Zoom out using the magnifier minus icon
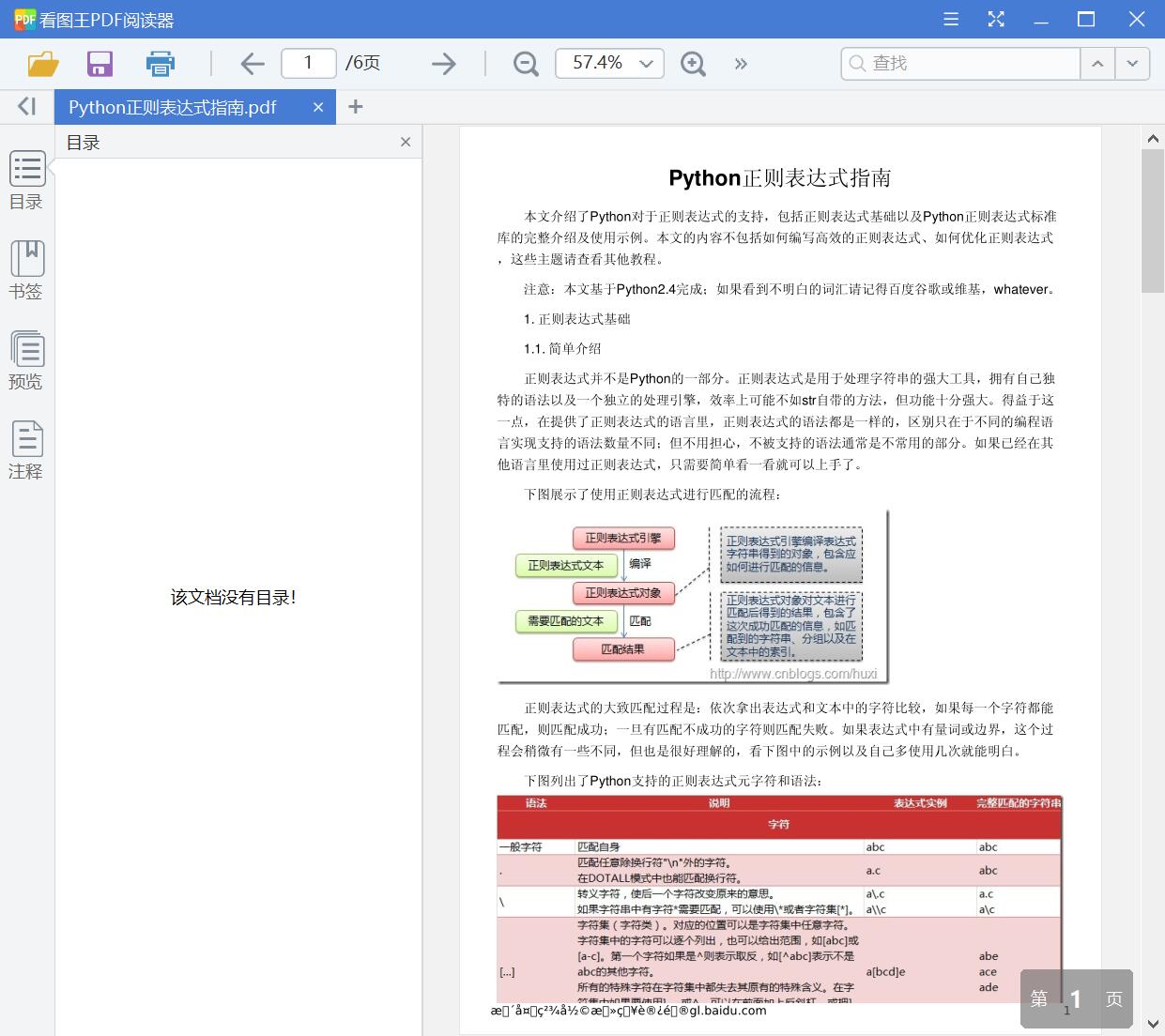 coord(525,63)
